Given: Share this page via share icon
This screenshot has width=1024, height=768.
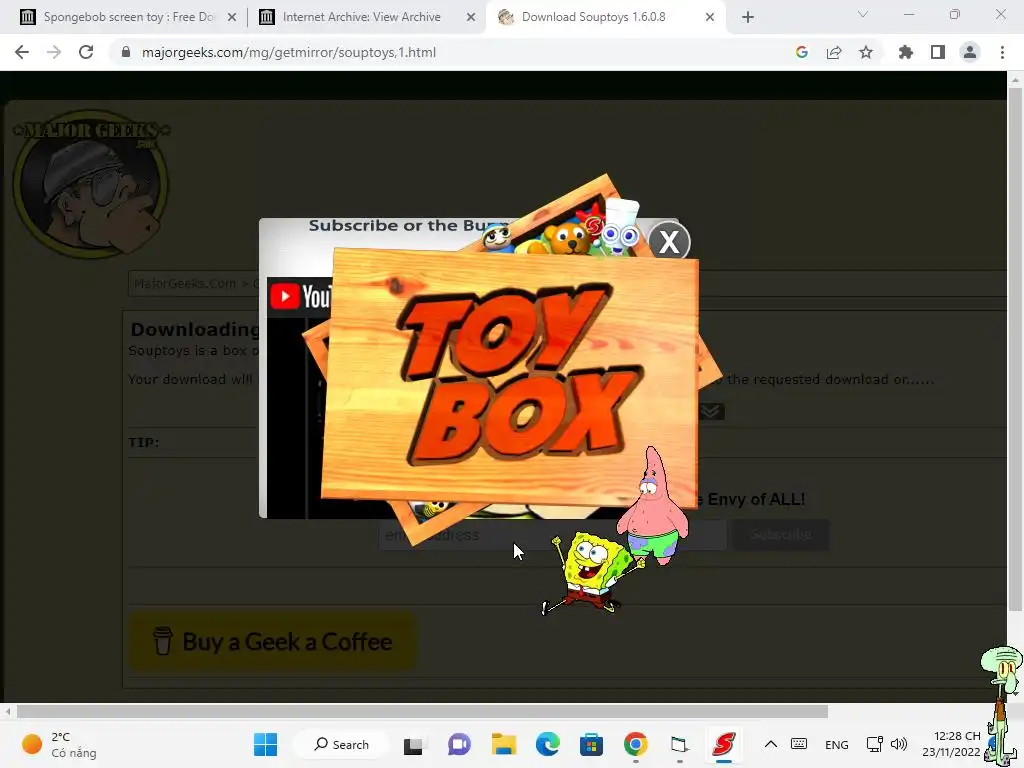Looking at the screenshot, I should point(834,52).
